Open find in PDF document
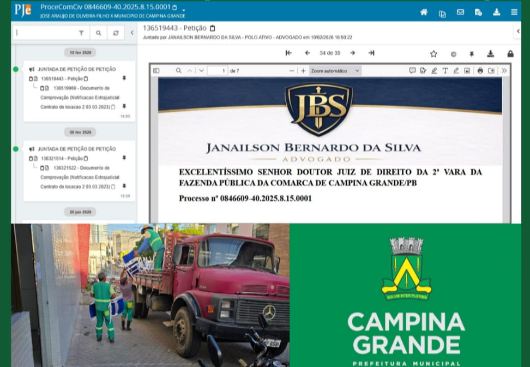Image resolution: width=530 pixels, height=367 pixels. (178, 71)
